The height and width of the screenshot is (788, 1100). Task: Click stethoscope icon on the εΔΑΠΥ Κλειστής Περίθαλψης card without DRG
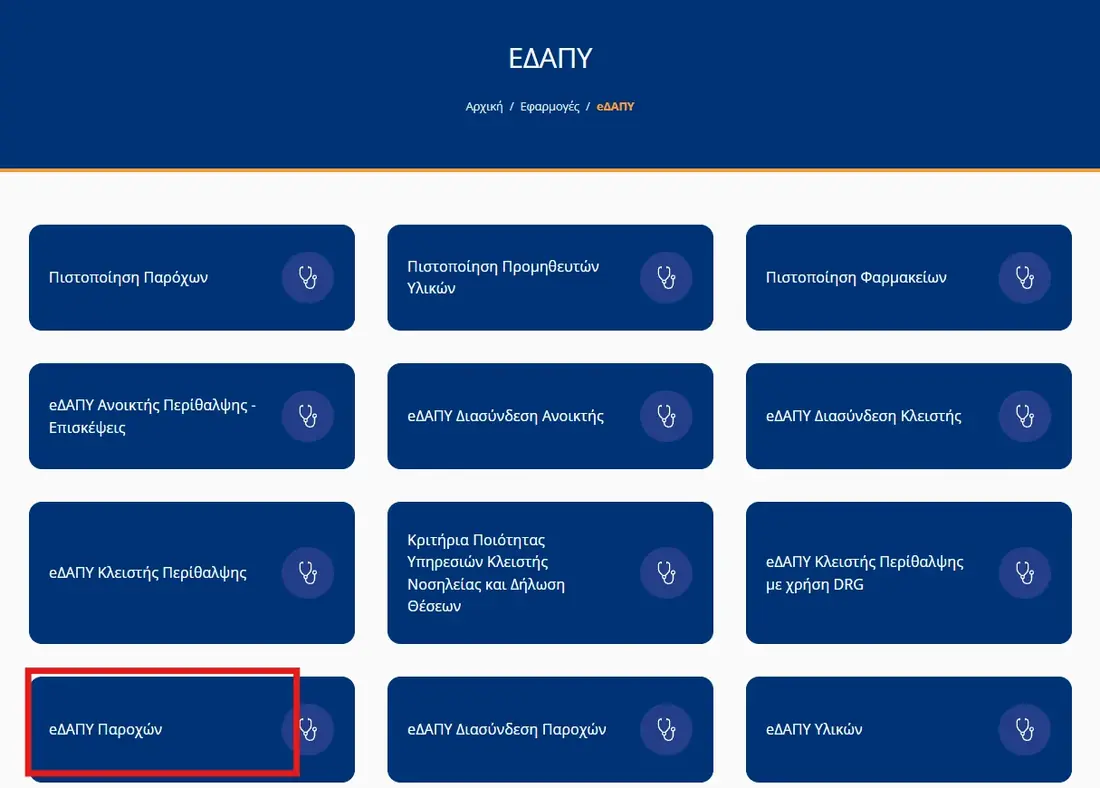[307, 573]
